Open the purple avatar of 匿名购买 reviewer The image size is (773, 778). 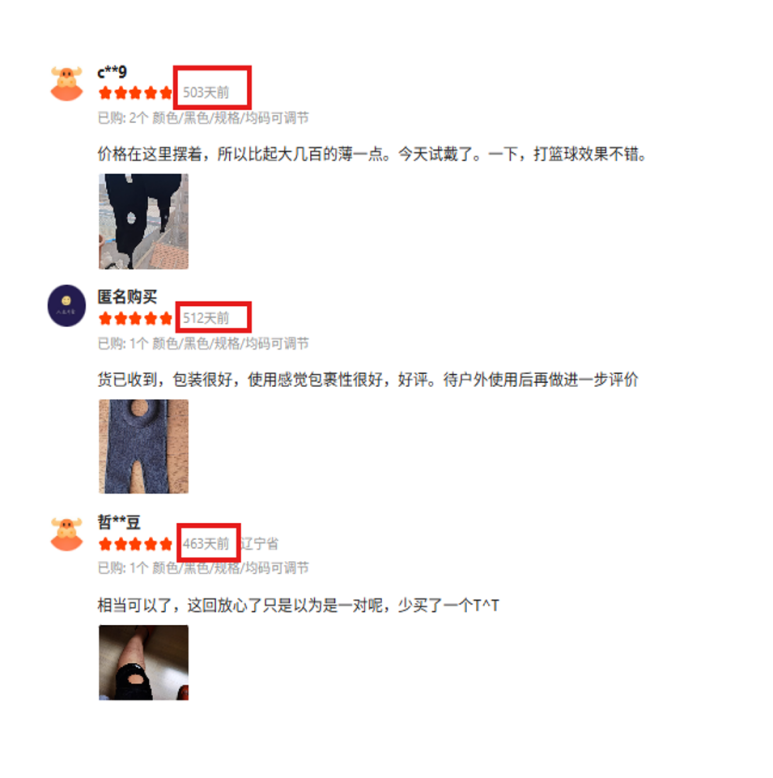pyautogui.click(x=66, y=306)
